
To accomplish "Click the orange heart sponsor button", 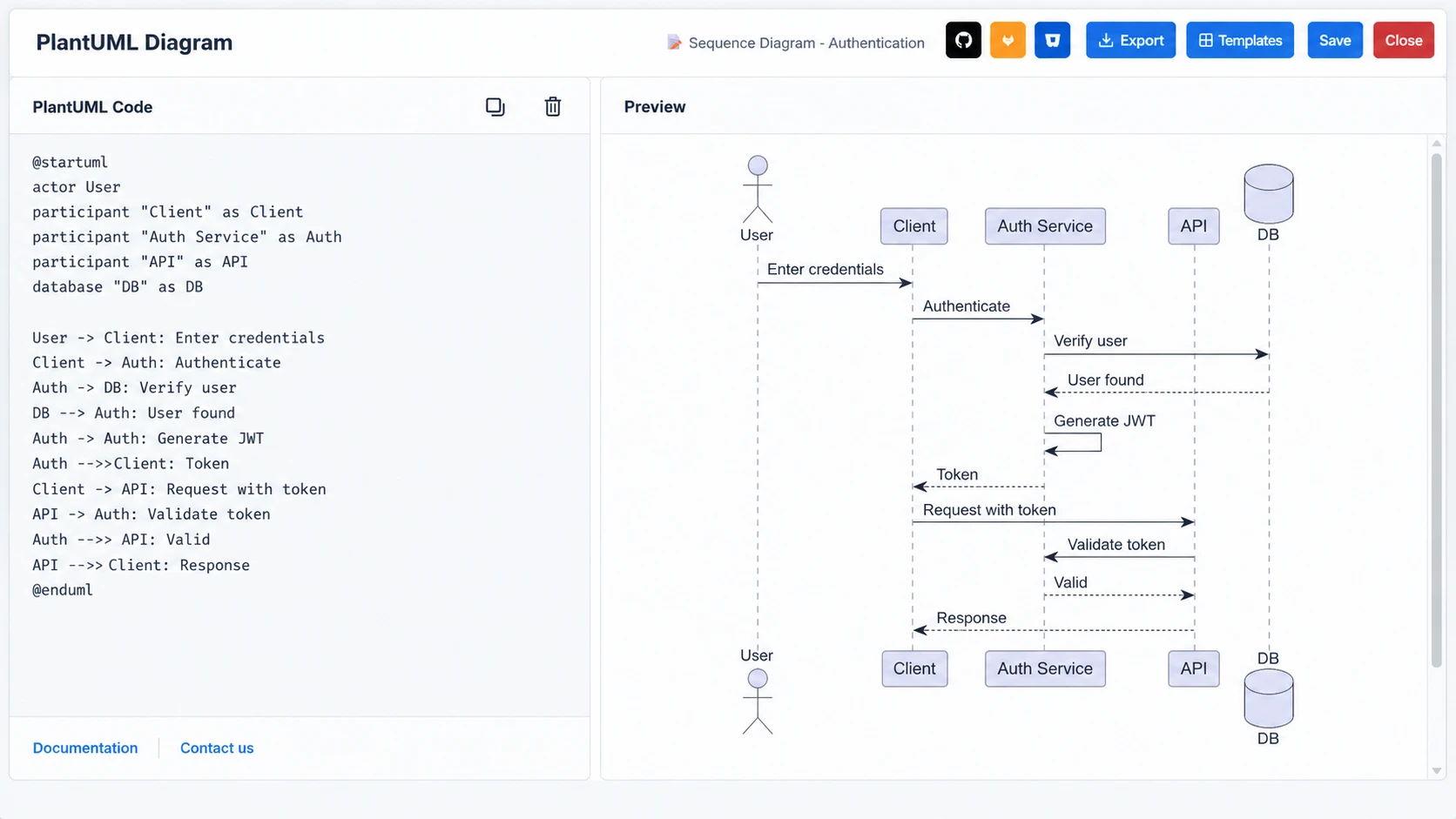I will (x=1008, y=40).
